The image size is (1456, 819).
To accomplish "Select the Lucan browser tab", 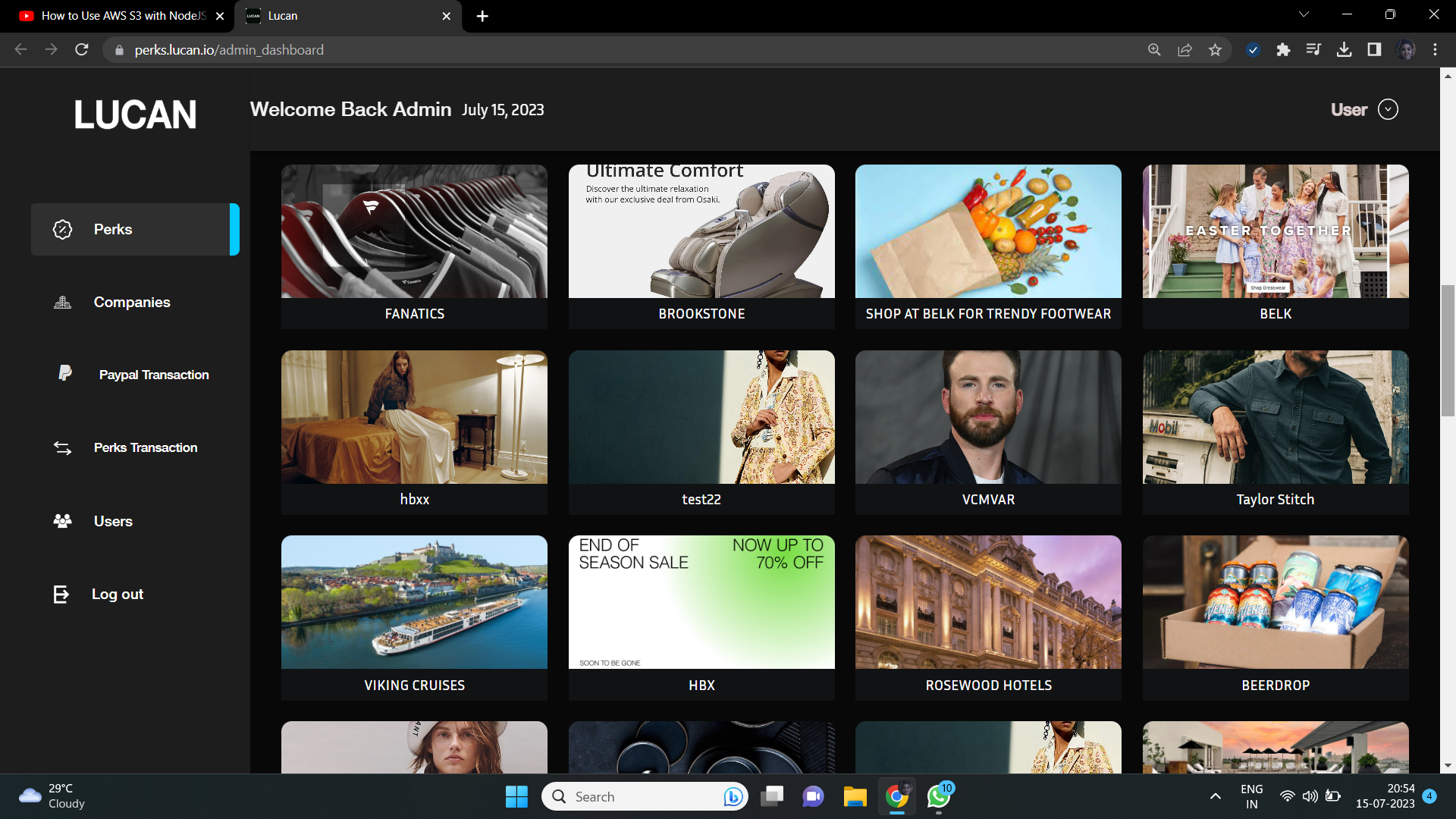I will click(x=348, y=15).
